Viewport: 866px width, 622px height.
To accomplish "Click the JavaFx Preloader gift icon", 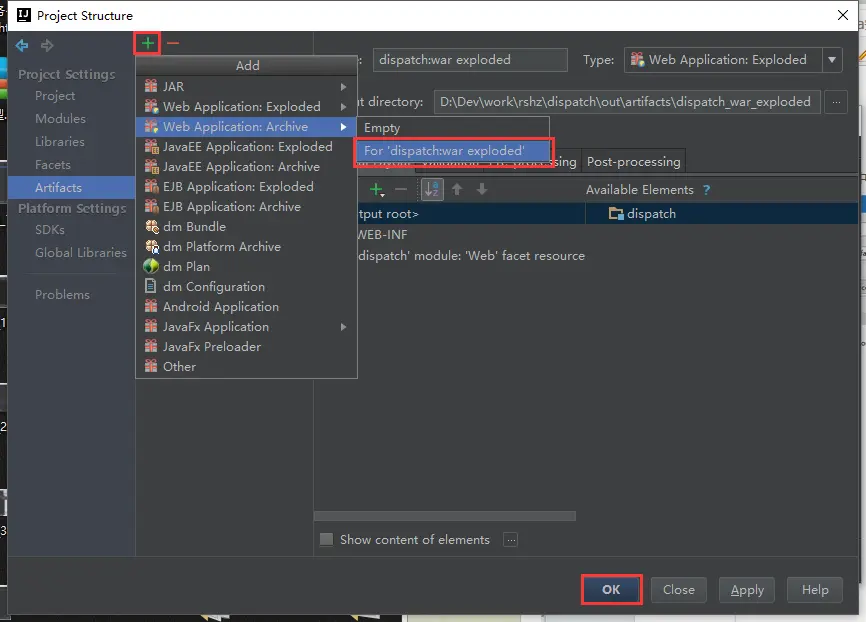I will pyautogui.click(x=151, y=346).
